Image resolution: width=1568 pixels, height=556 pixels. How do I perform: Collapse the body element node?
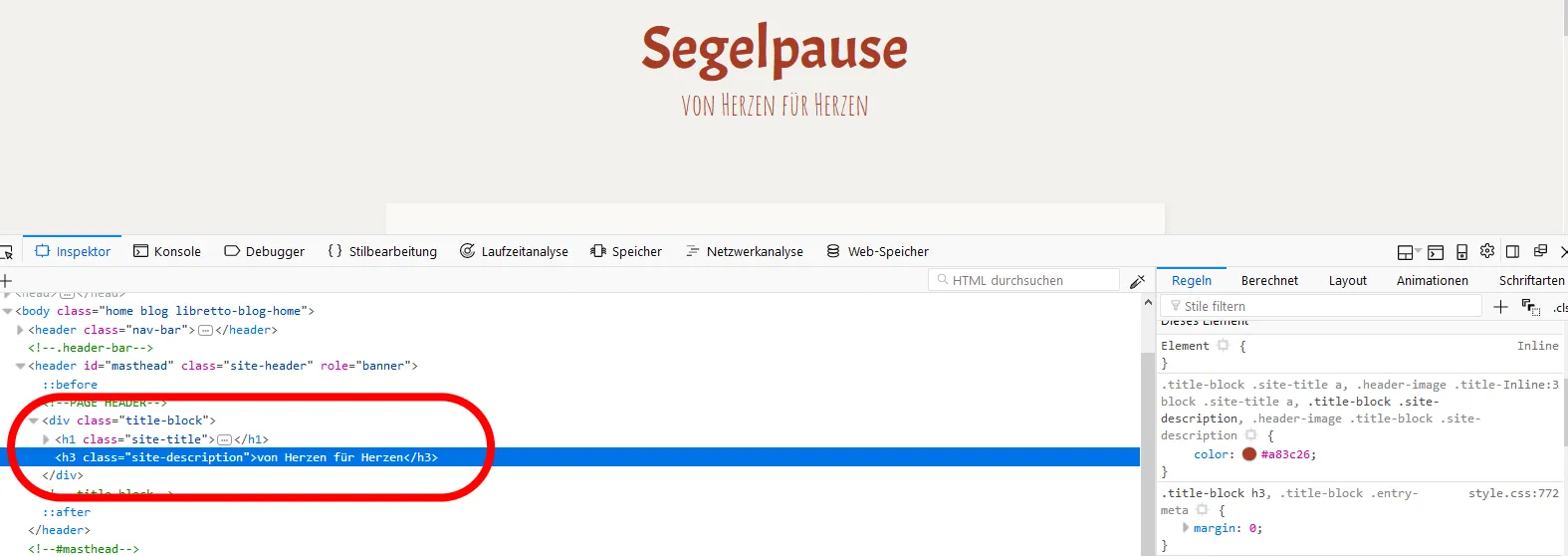tap(8, 311)
